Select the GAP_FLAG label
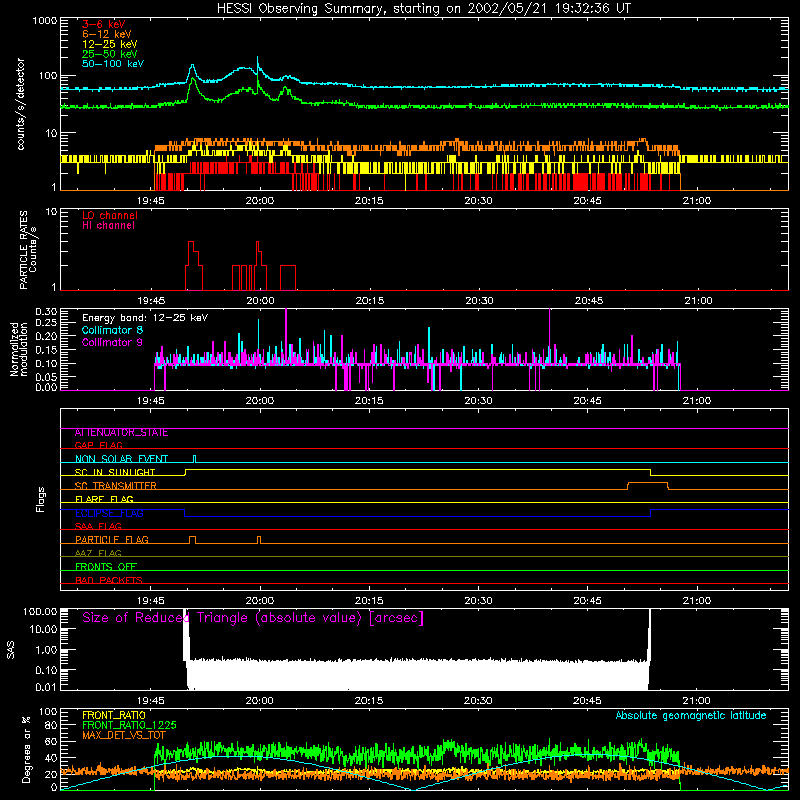This screenshot has height=800, width=800. tap(98, 445)
